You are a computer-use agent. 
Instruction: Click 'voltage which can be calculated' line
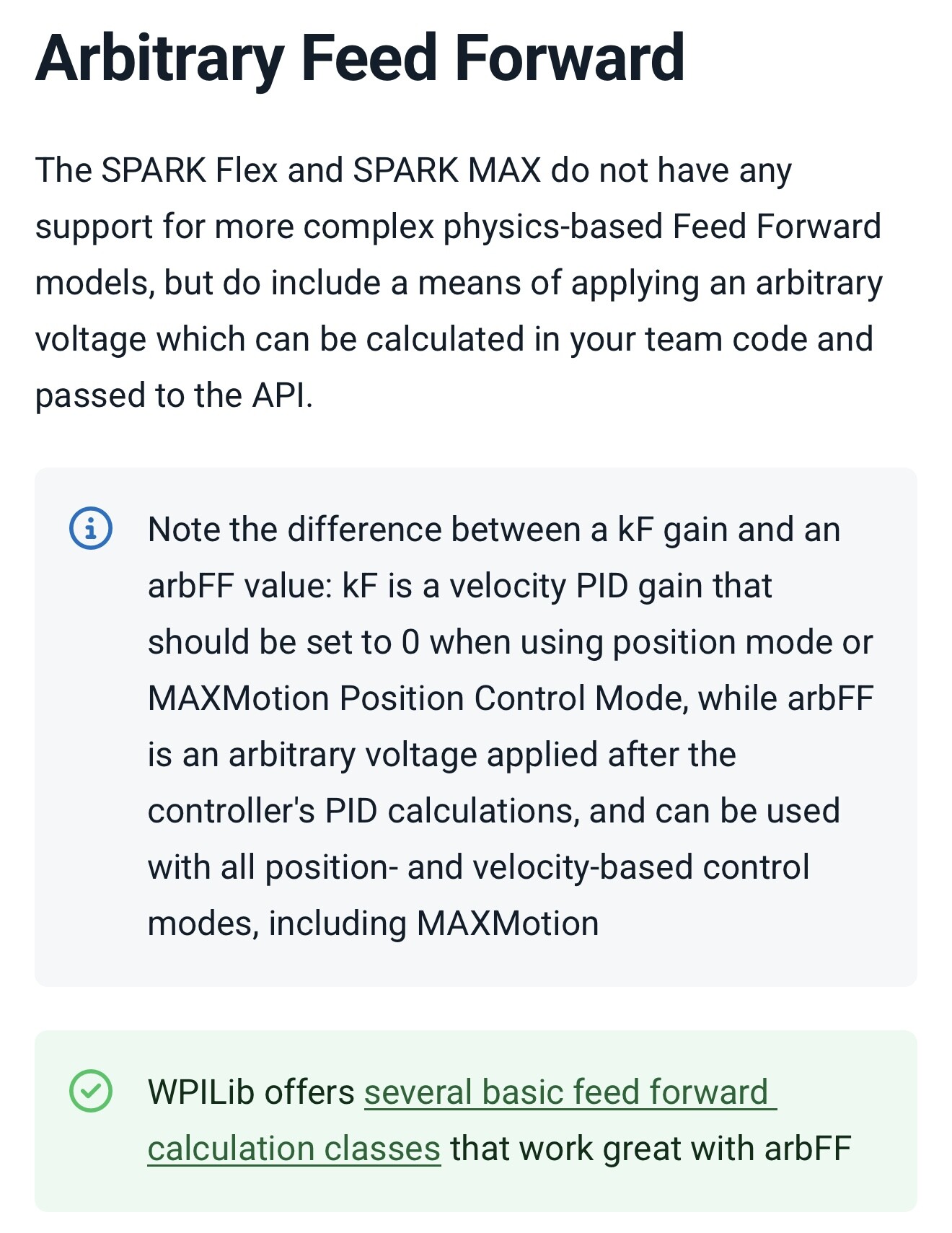click(454, 339)
